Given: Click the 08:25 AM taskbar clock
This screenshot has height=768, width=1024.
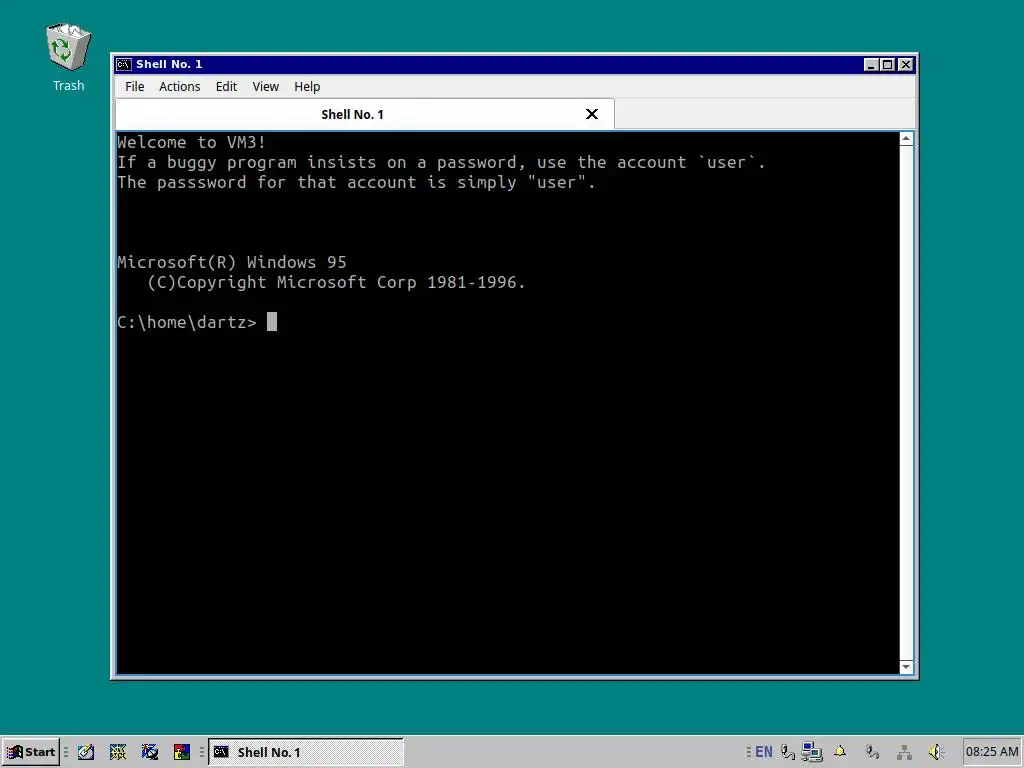Looking at the screenshot, I should (x=991, y=752).
